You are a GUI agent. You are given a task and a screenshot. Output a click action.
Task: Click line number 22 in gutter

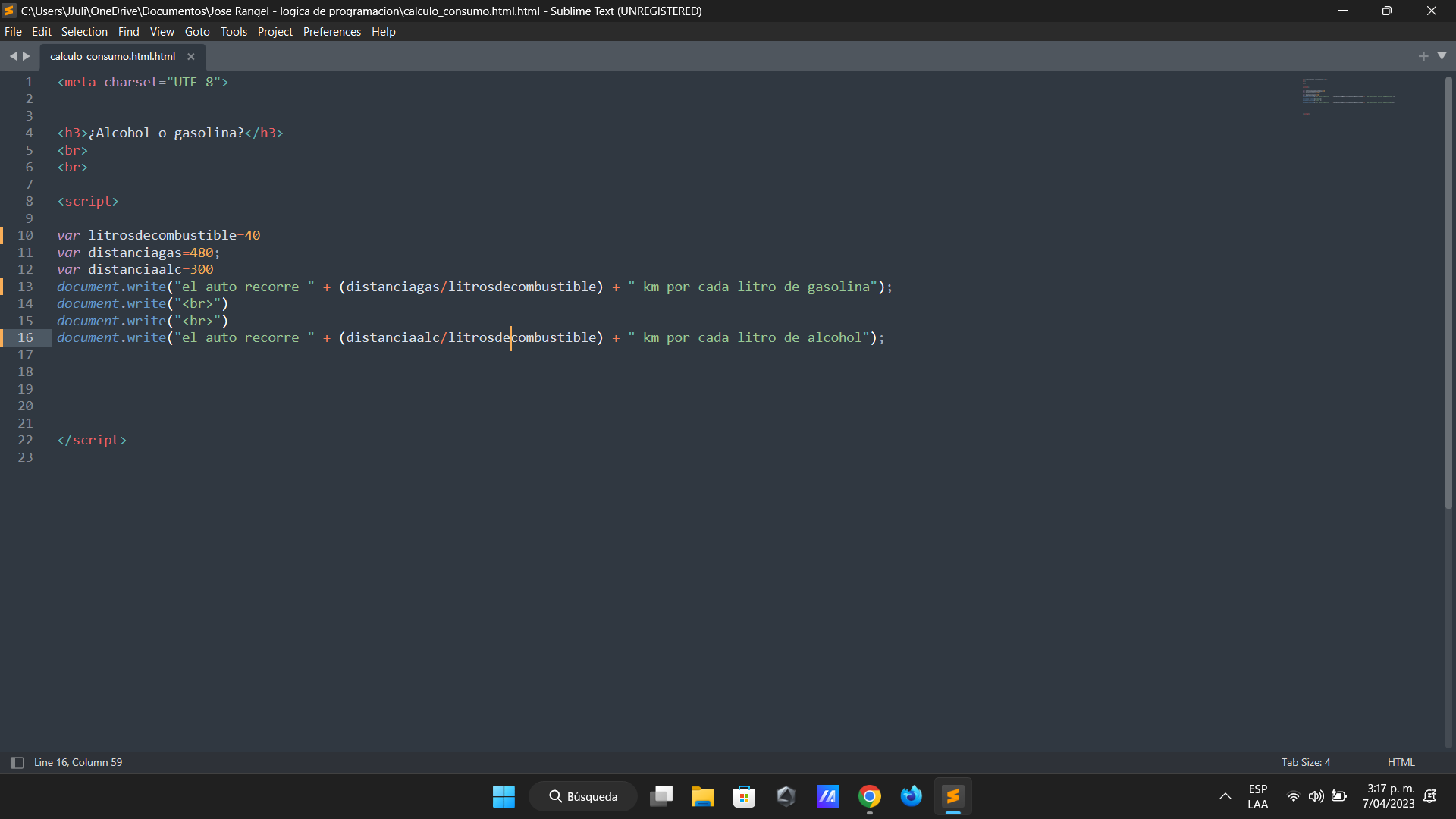tap(25, 440)
